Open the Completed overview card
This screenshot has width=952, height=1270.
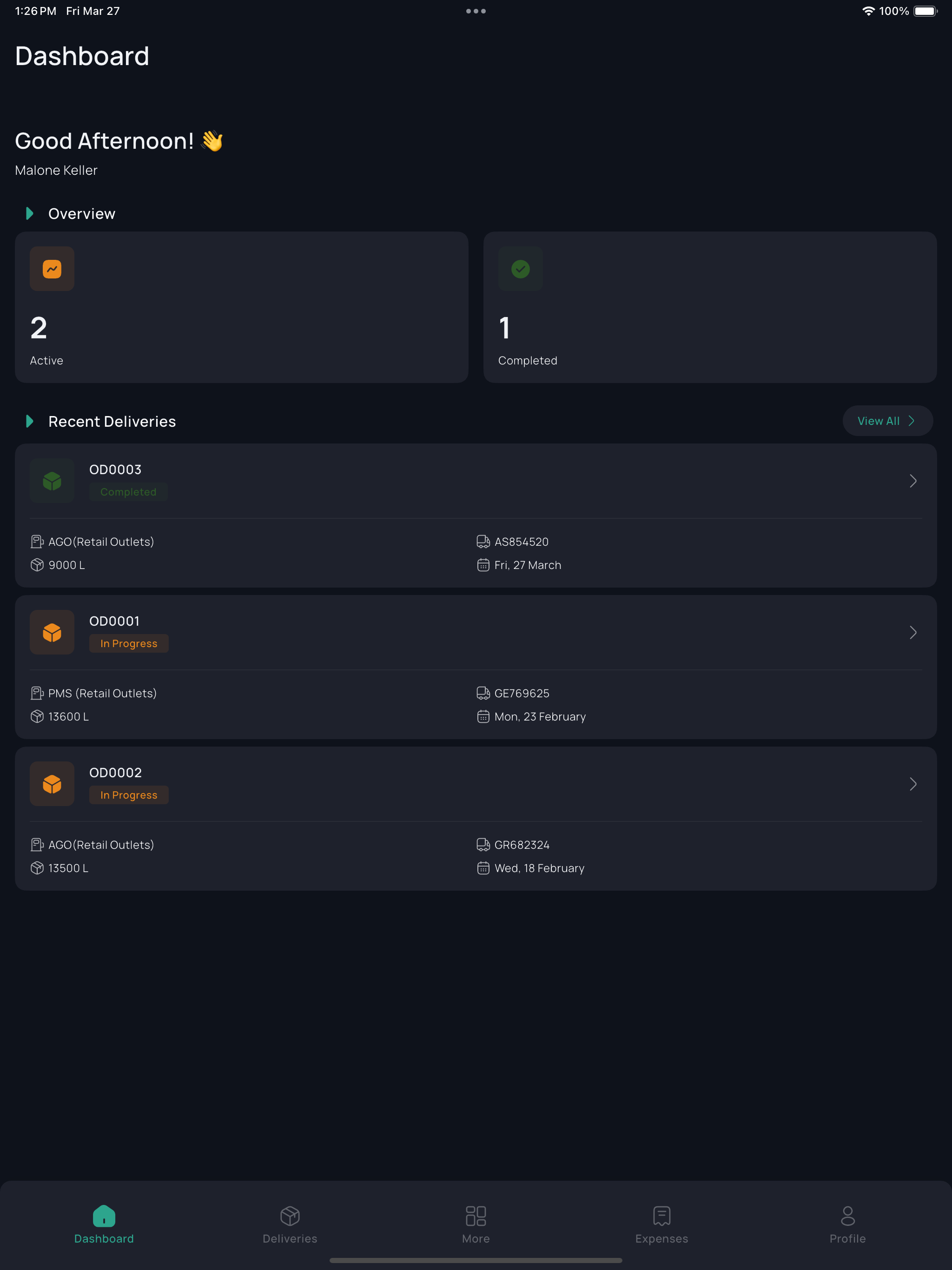click(710, 307)
